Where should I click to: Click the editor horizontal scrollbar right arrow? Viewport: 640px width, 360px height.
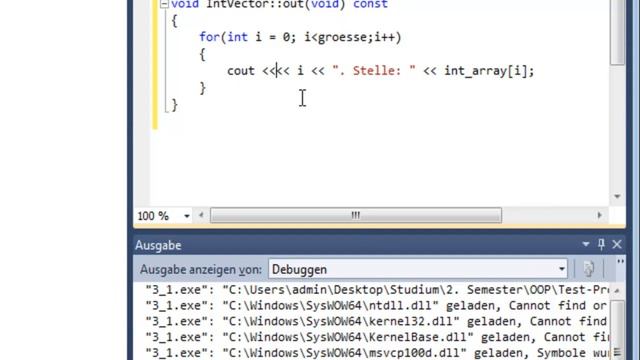(599, 215)
